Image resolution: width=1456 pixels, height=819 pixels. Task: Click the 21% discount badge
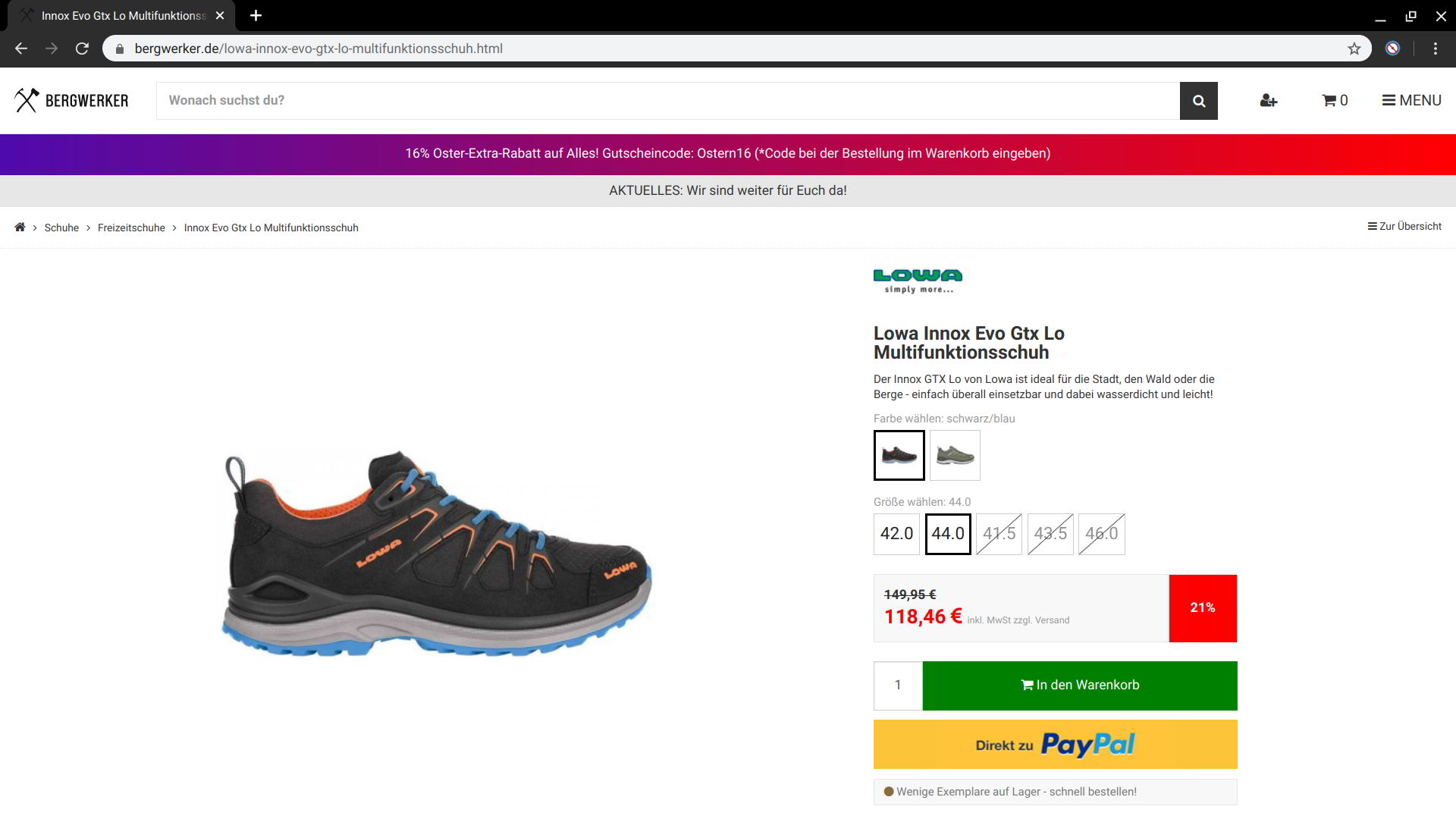[x=1203, y=608]
